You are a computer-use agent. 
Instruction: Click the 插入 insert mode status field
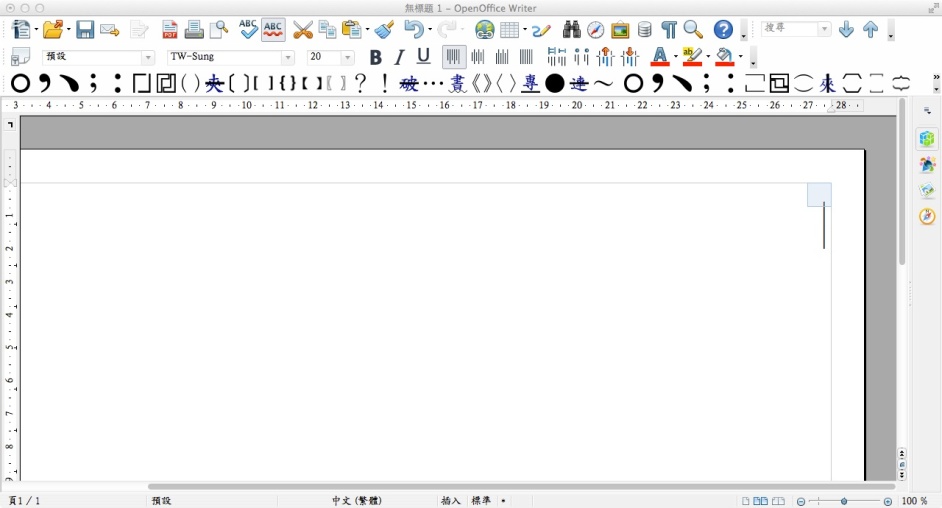click(450, 501)
